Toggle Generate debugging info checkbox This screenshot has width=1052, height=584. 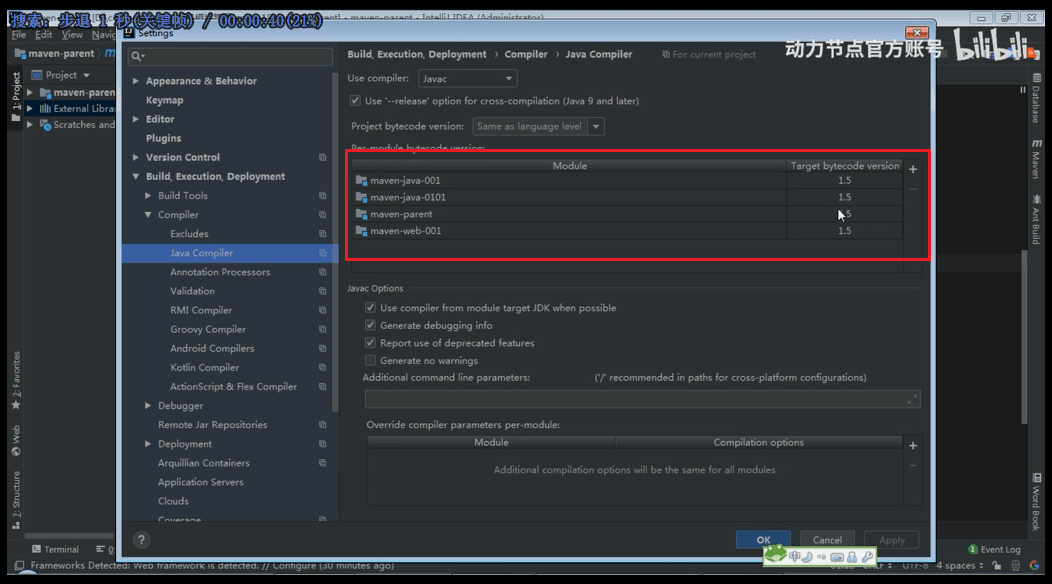tap(370, 325)
